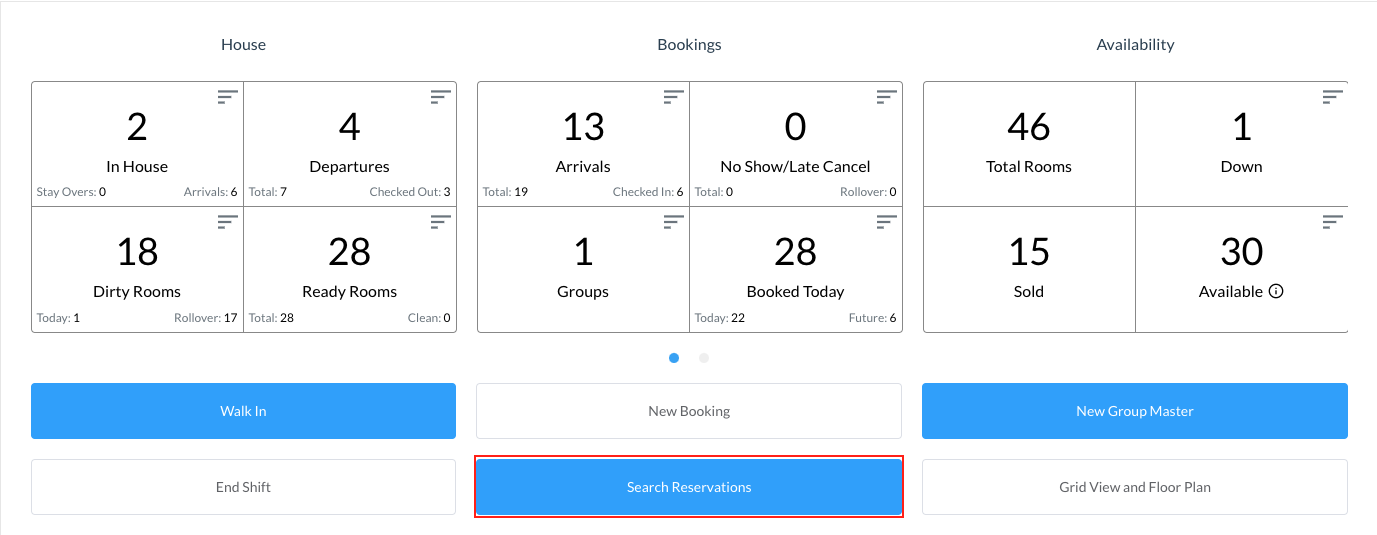Open filter icon on Groups tile
Viewport: 1377px width, 535px height.
pos(674,221)
